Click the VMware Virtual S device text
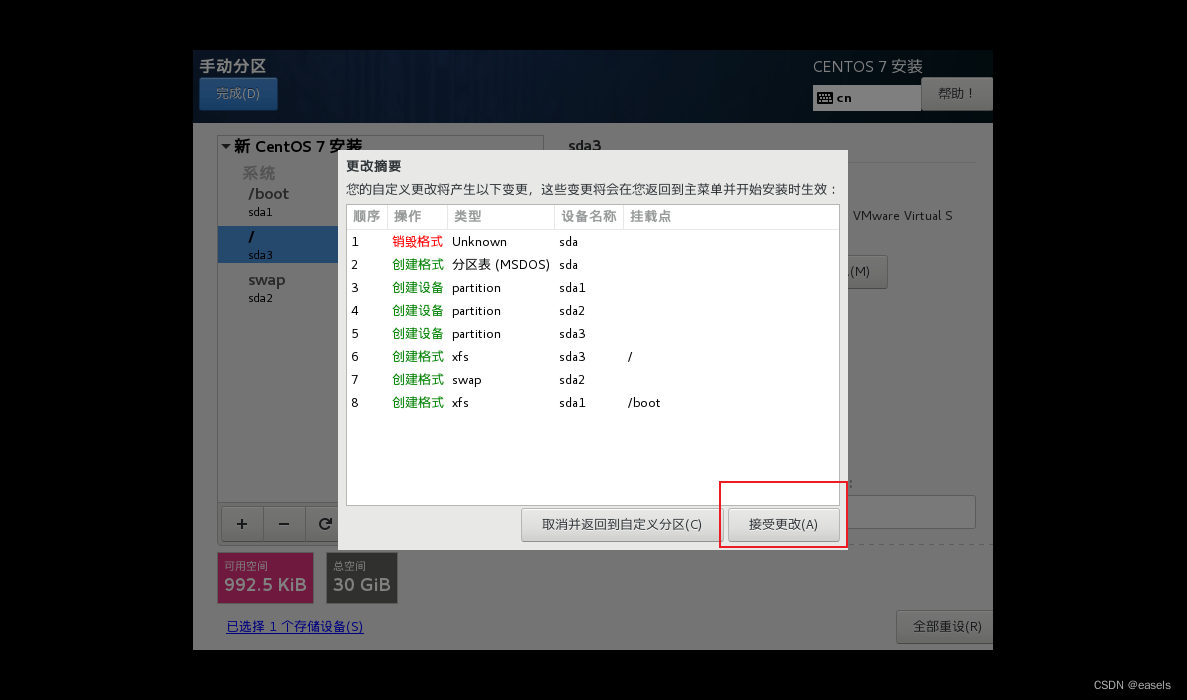Screen dimensions: 1187x700 pyautogui.click(x=902, y=216)
